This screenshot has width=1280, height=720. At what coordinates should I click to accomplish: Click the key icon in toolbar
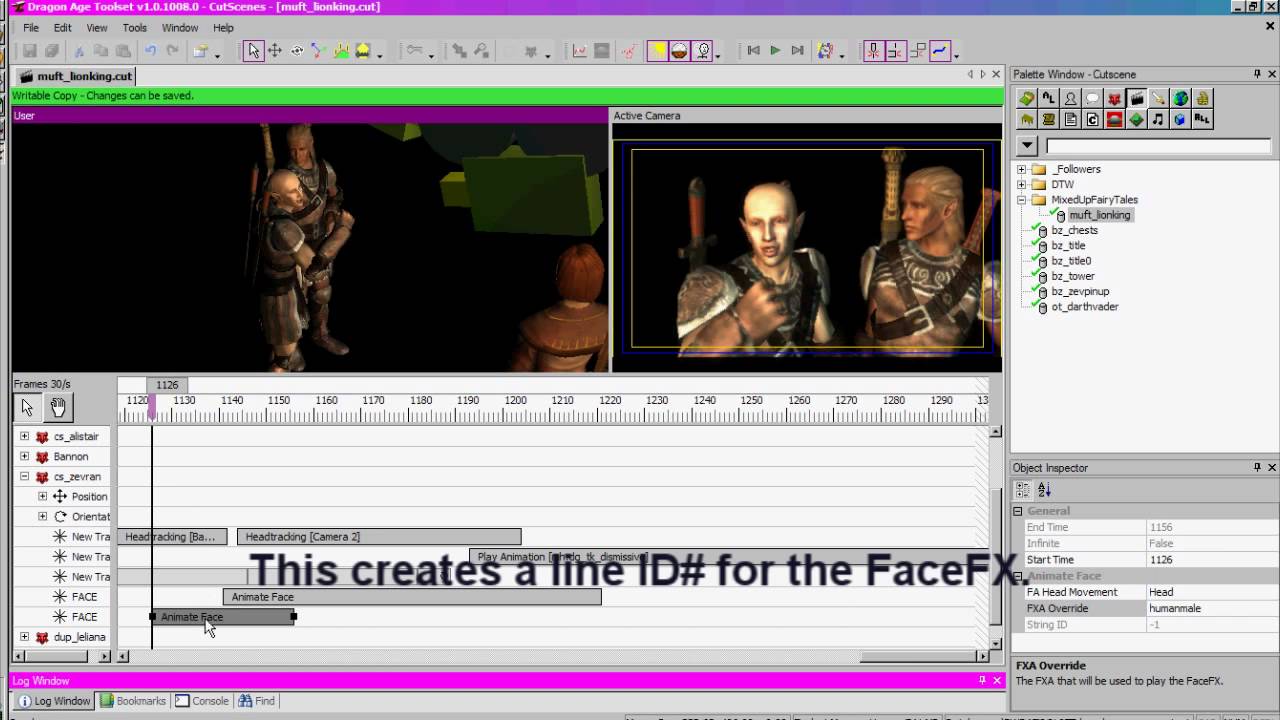pos(414,51)
